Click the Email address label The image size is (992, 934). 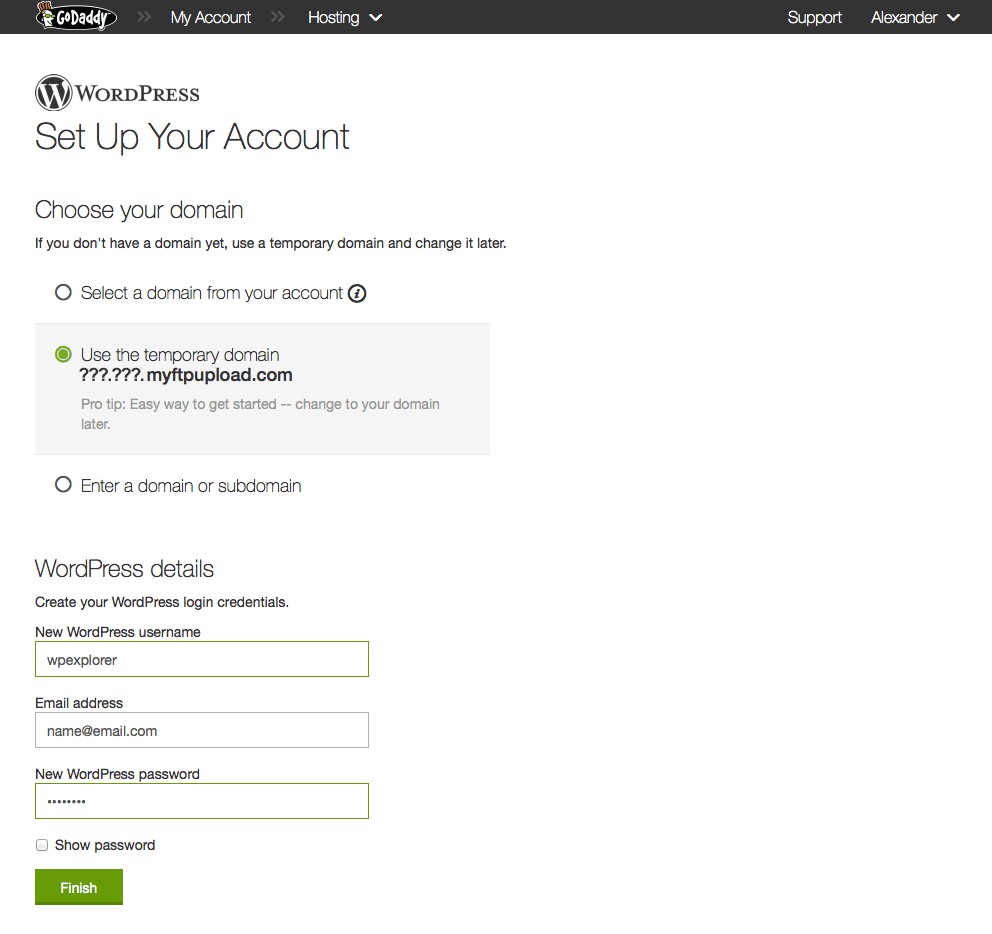pyautogui.click(x=79, y=703)
